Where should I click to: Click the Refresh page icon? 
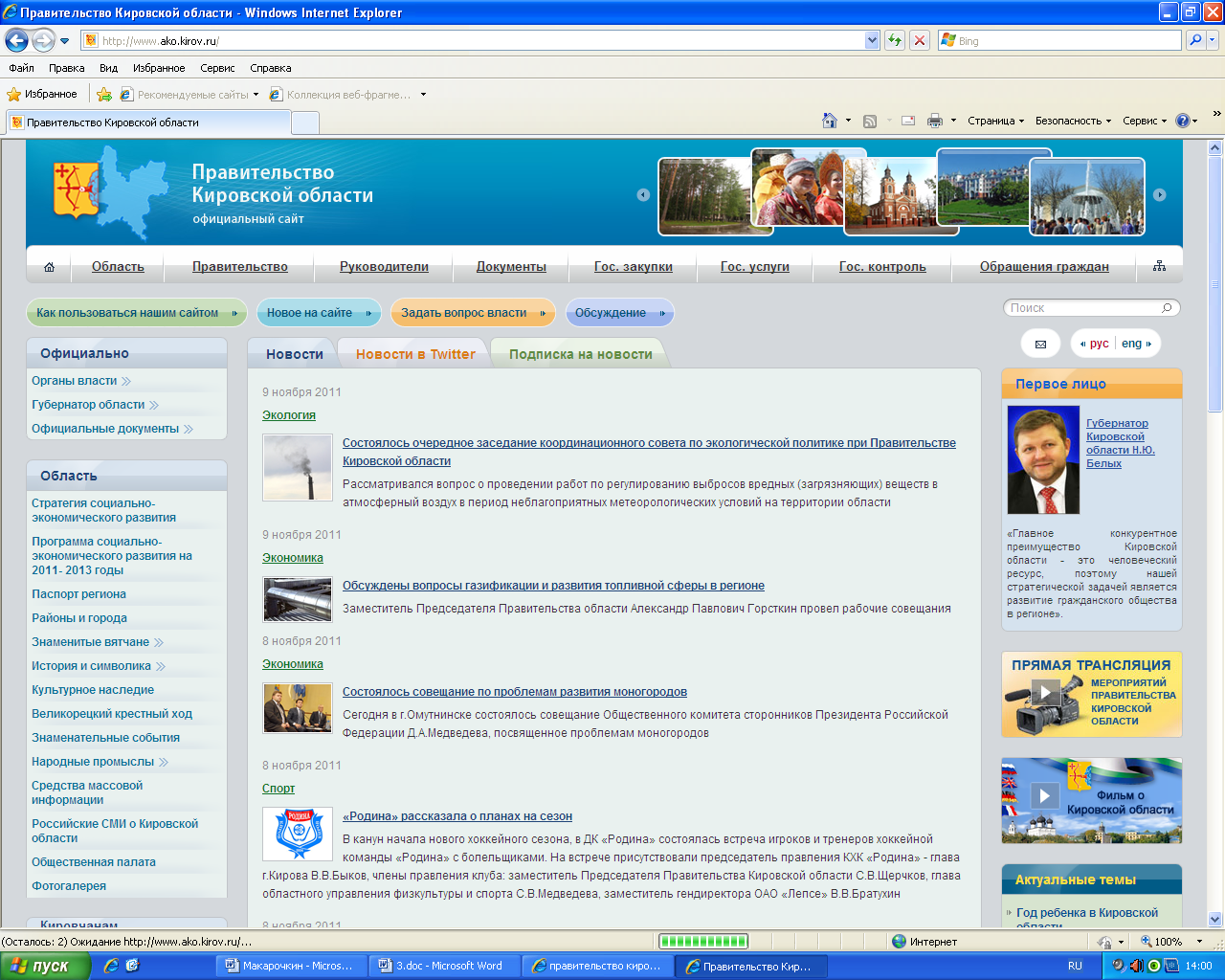pos(895,40)
